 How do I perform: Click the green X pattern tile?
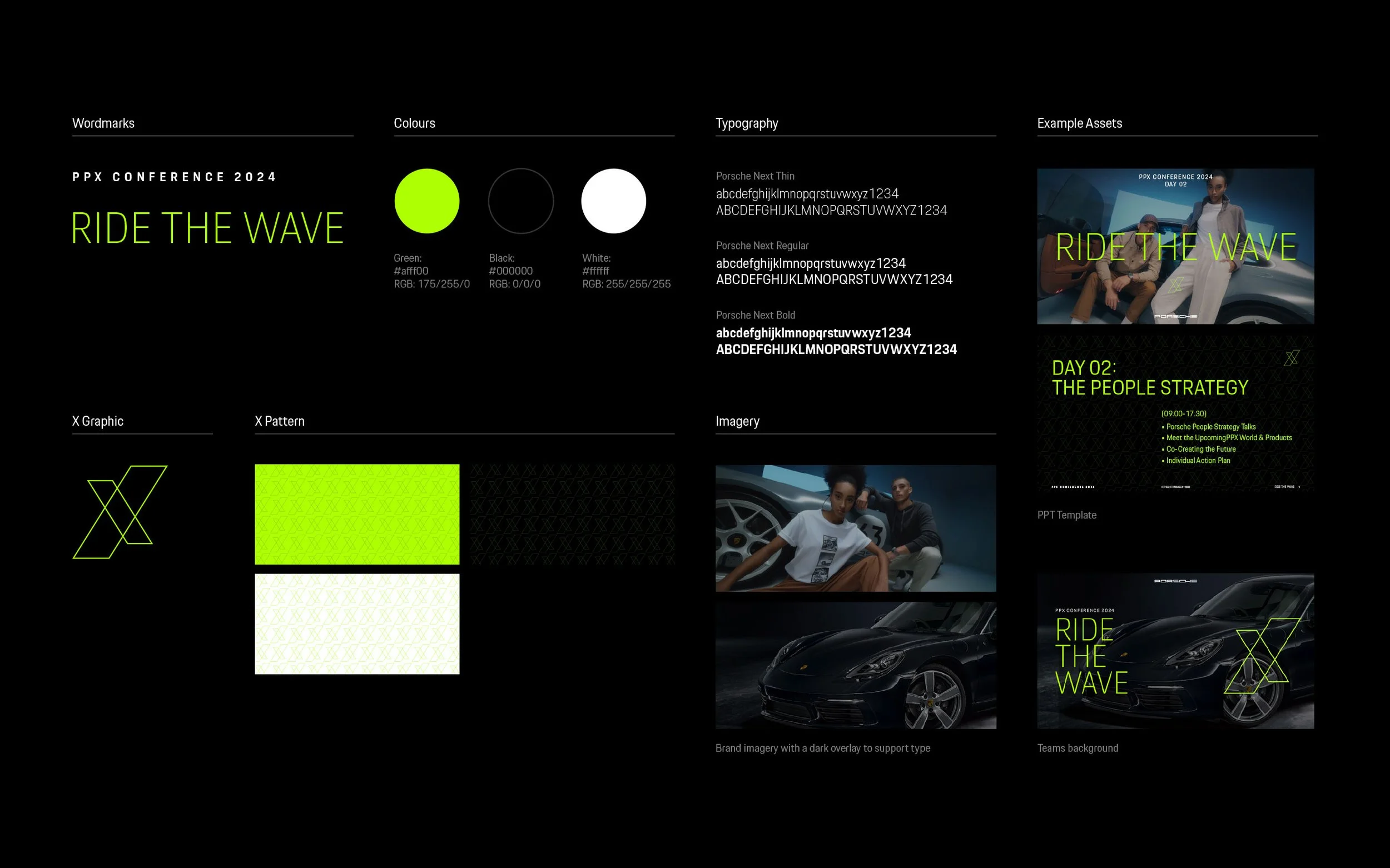coord(357,514)
